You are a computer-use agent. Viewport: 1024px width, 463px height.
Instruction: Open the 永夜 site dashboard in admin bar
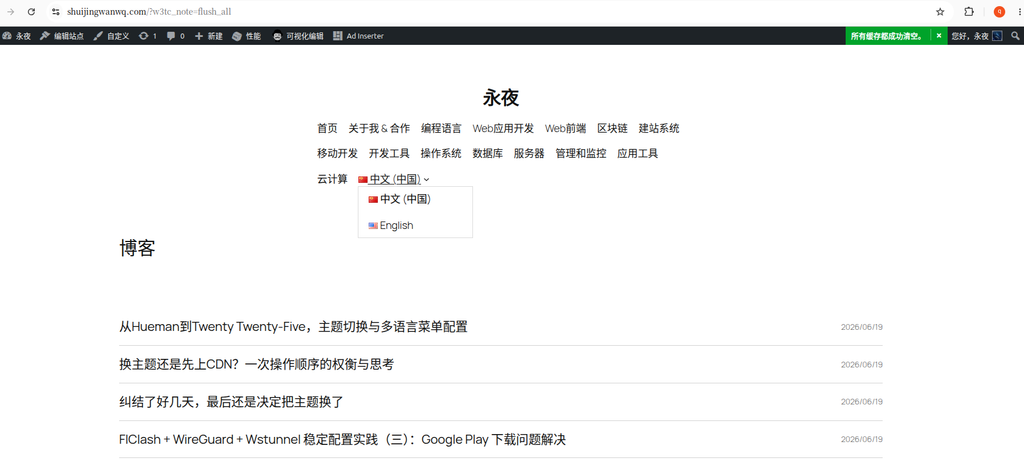17,36
